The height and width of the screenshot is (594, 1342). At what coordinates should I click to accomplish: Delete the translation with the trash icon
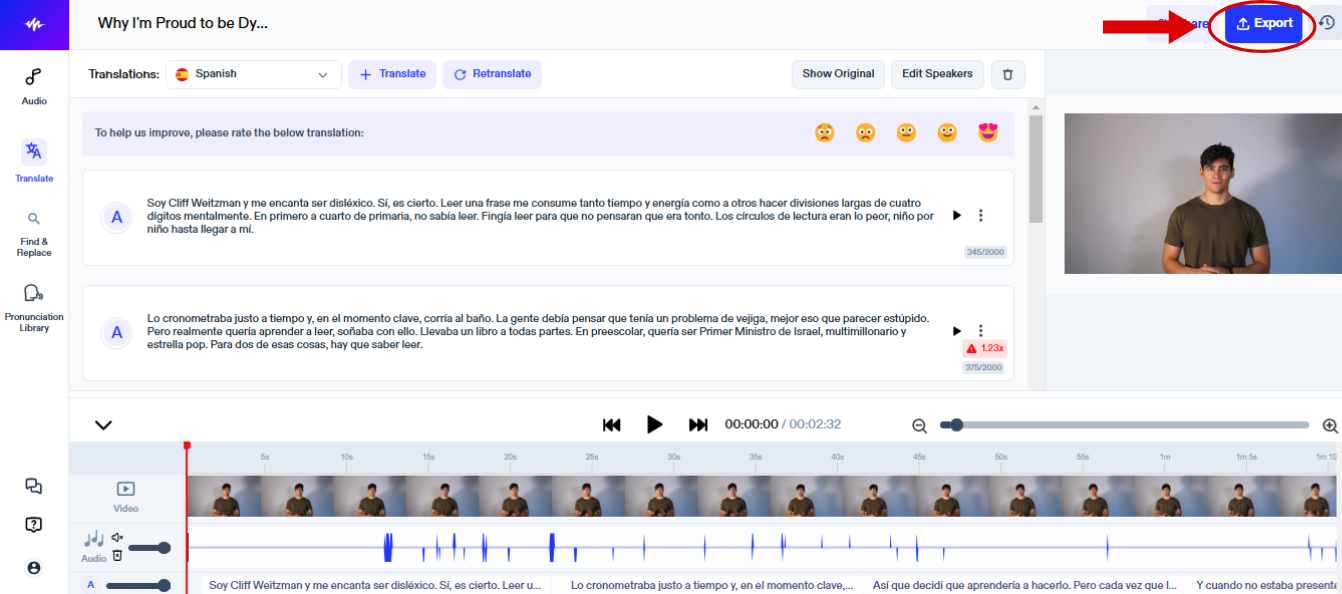(1007, 74)
